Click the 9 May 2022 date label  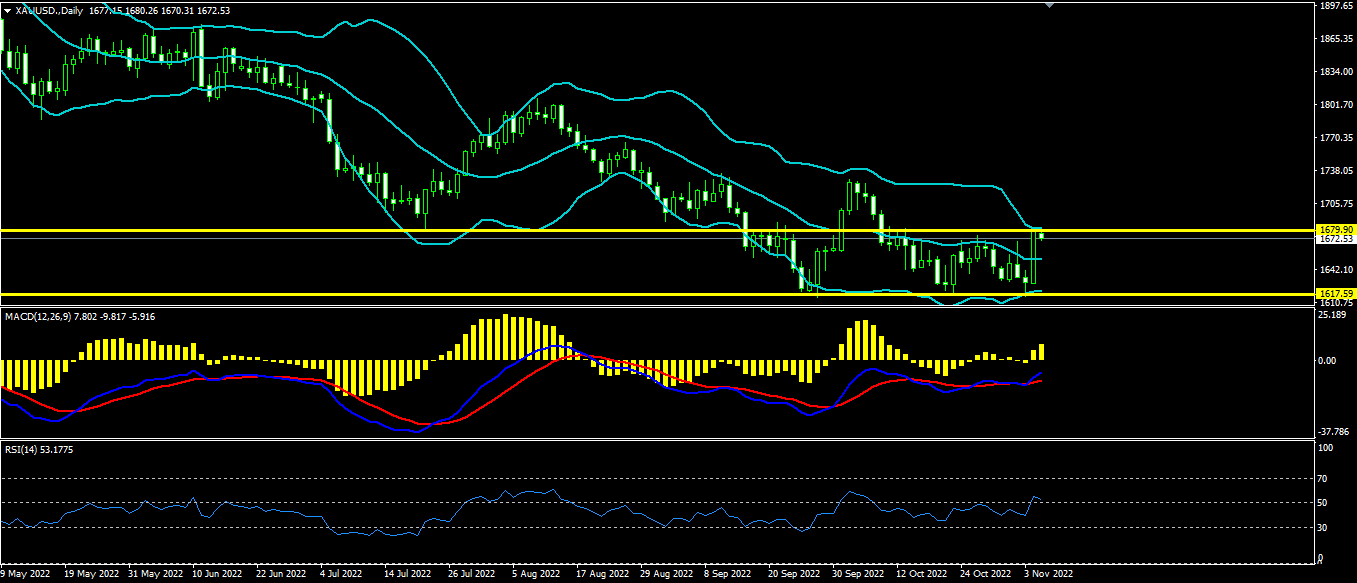coord(27,575)
